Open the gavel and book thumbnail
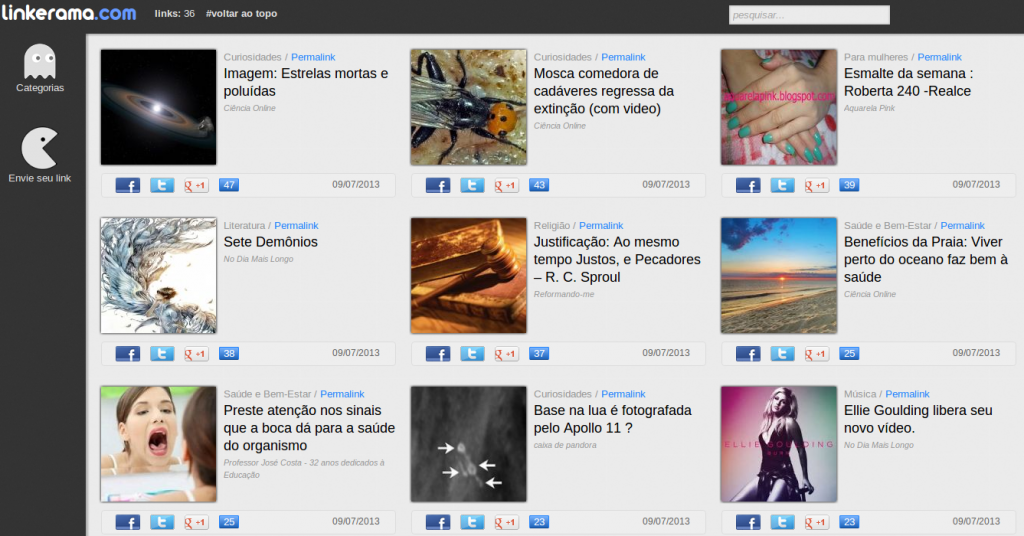 469,276
